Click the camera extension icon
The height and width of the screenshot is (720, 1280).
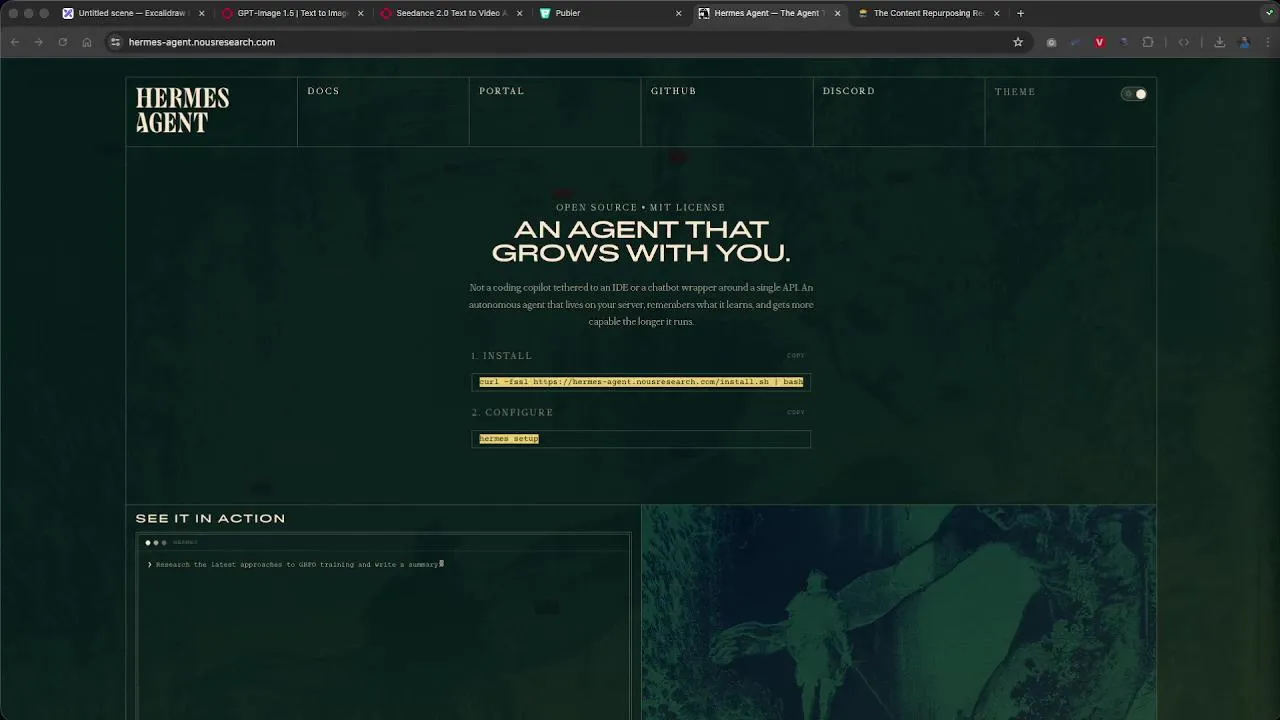point(1051,42)
